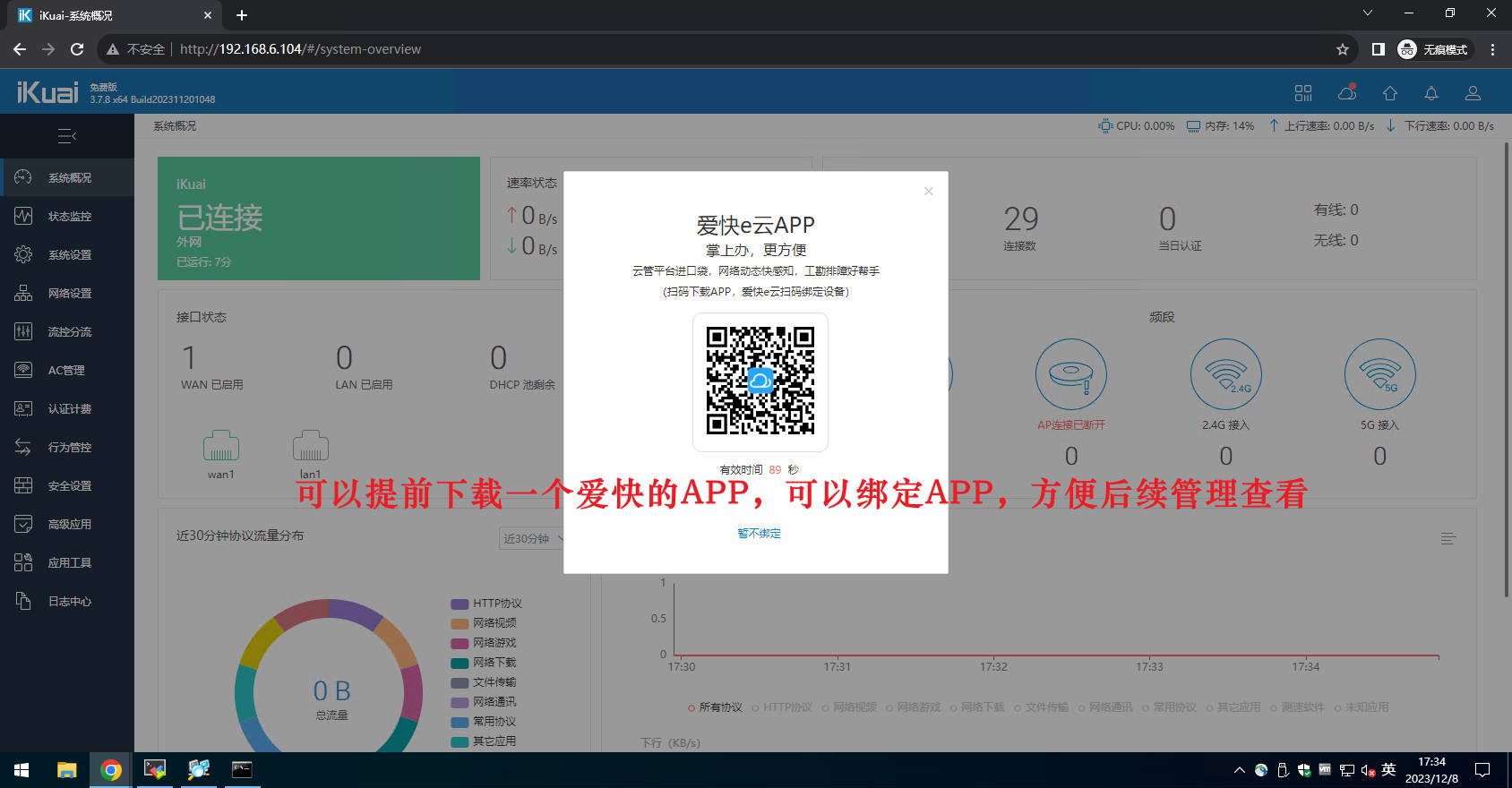
Task: Open a new browser tab
Action: (242, 15)
